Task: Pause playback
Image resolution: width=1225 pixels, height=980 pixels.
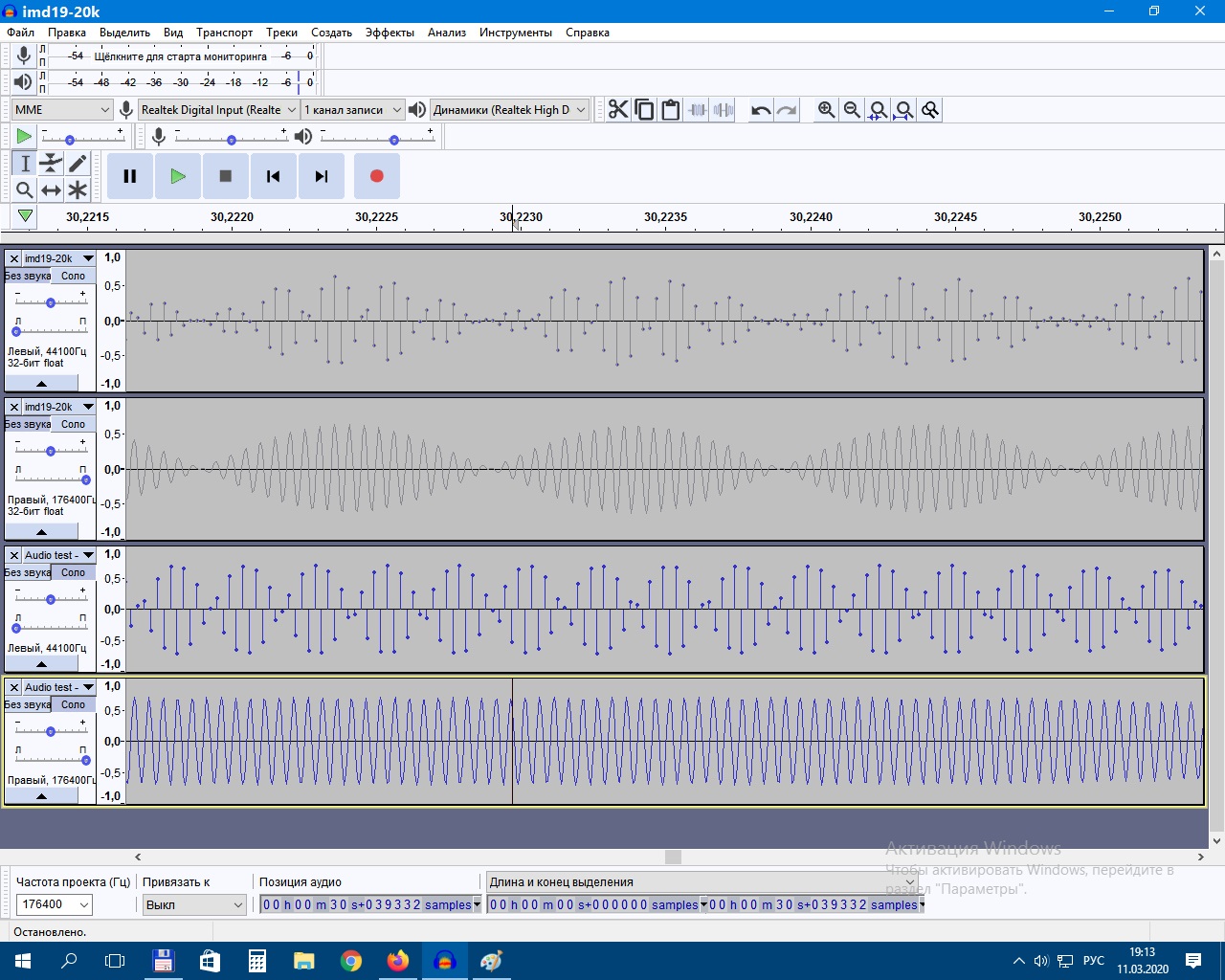Action: (x=130, y=176)
